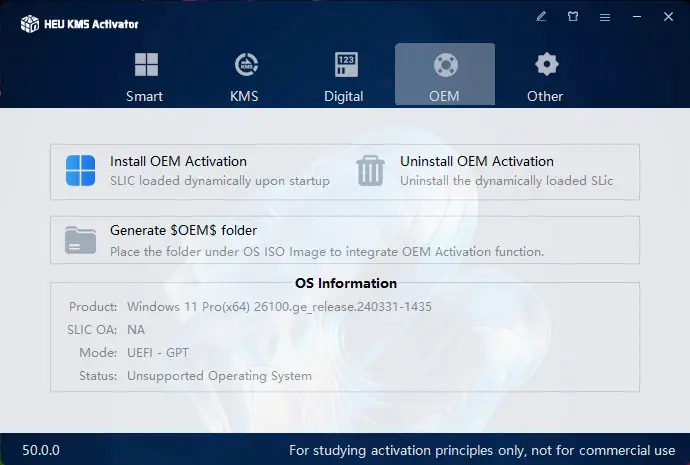
Task: Close the HEU KMS Activator window
Action: coord(668,17)
